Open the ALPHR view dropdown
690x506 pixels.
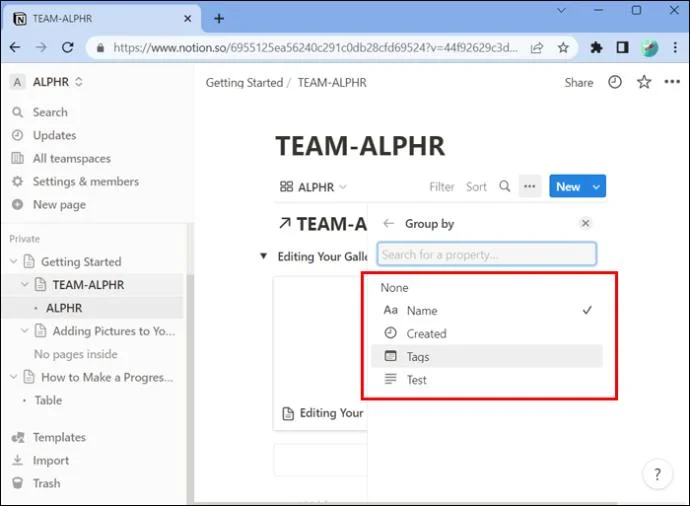313,187
